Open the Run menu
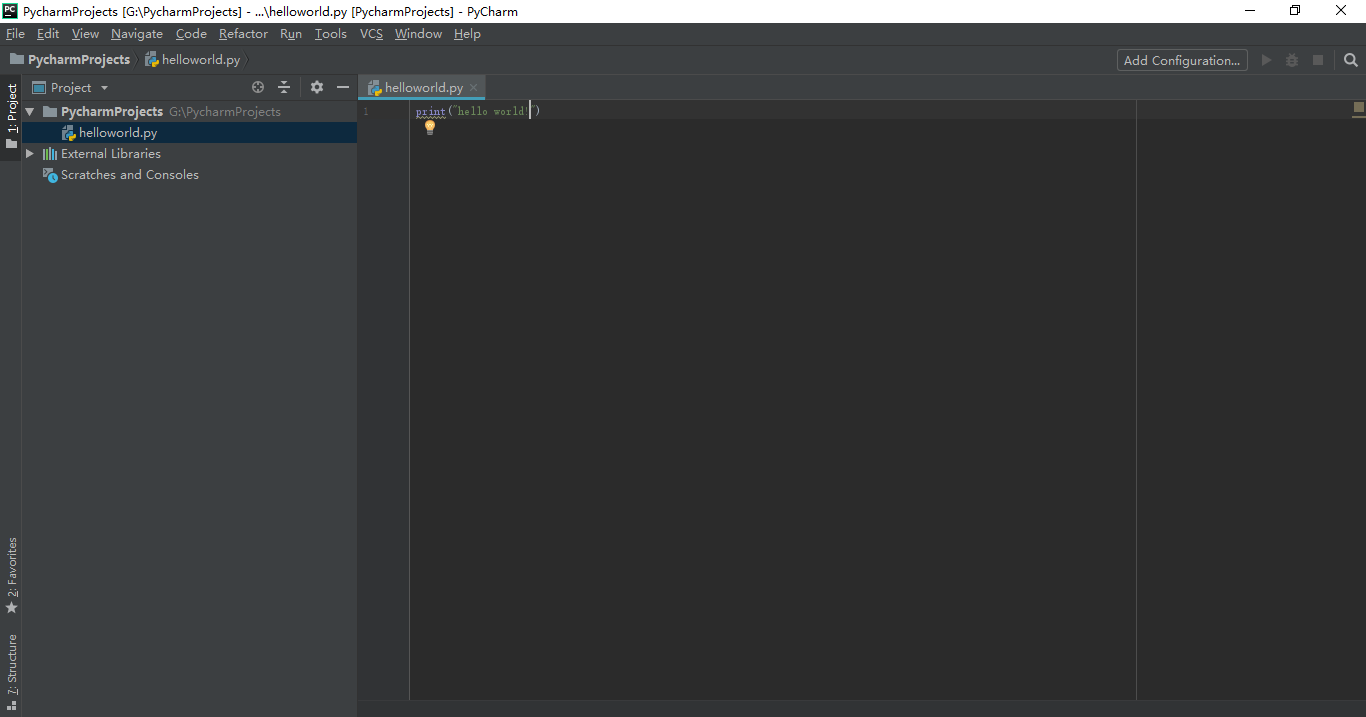The width and height of the screenshot is (1366, 717). pos(291,34)
